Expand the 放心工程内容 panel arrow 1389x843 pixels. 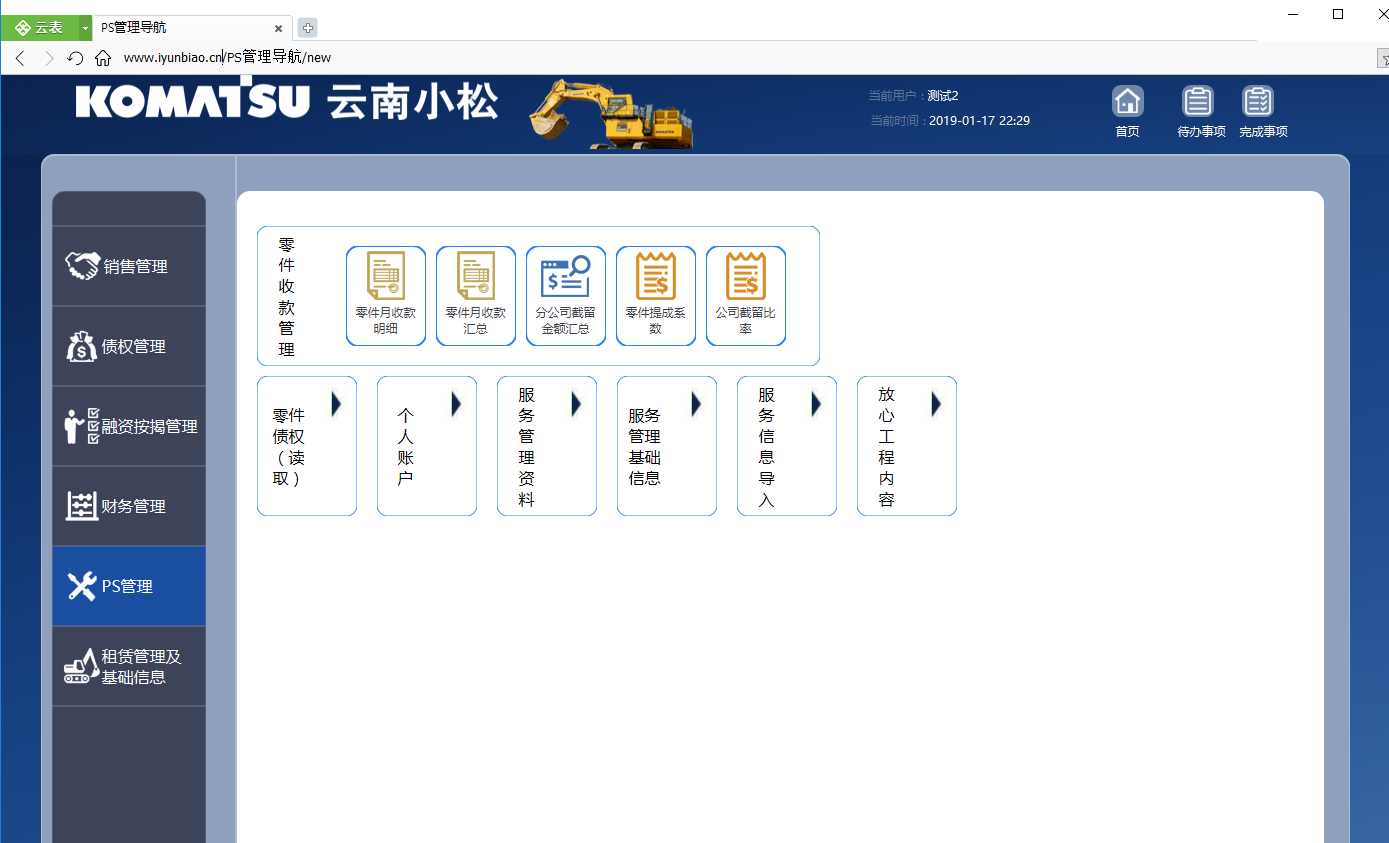(x=937, y=404)
